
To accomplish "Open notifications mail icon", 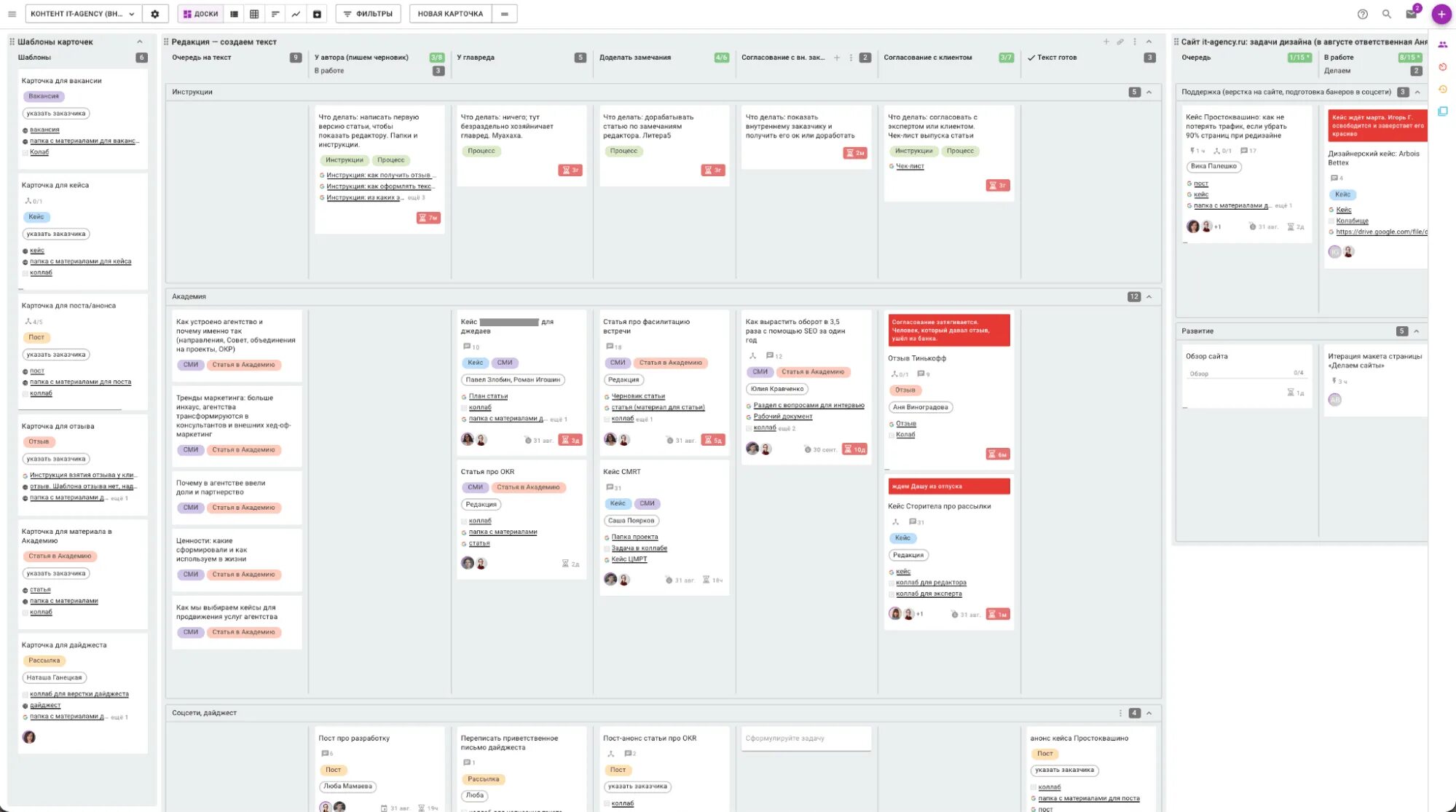I will pyautogui.click(x=1411, y=14).
